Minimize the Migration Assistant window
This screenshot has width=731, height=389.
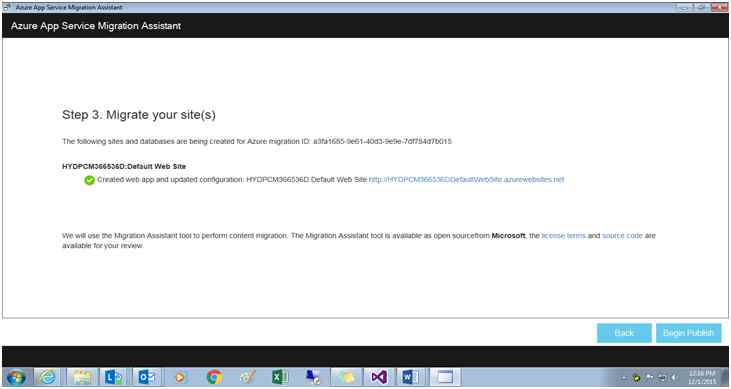(683, 7)
